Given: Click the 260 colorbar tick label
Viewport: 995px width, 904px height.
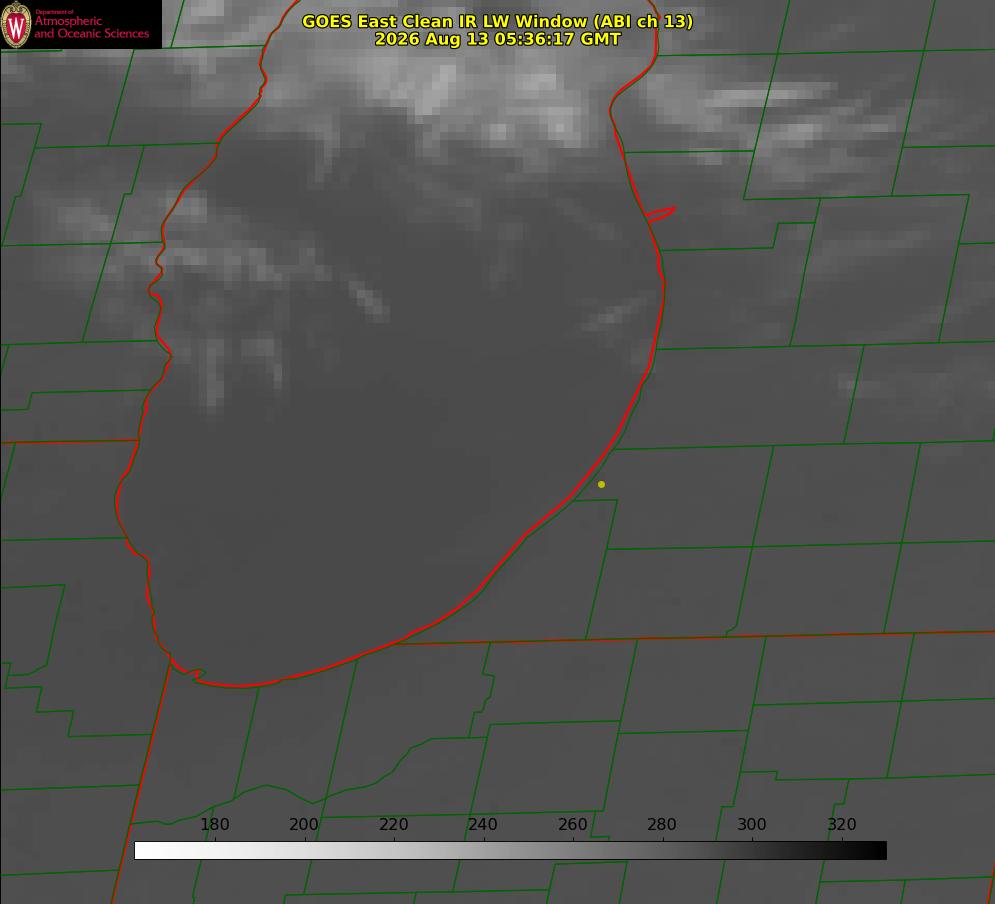Looking at the screenshot, I should click(x=572, y=824).
